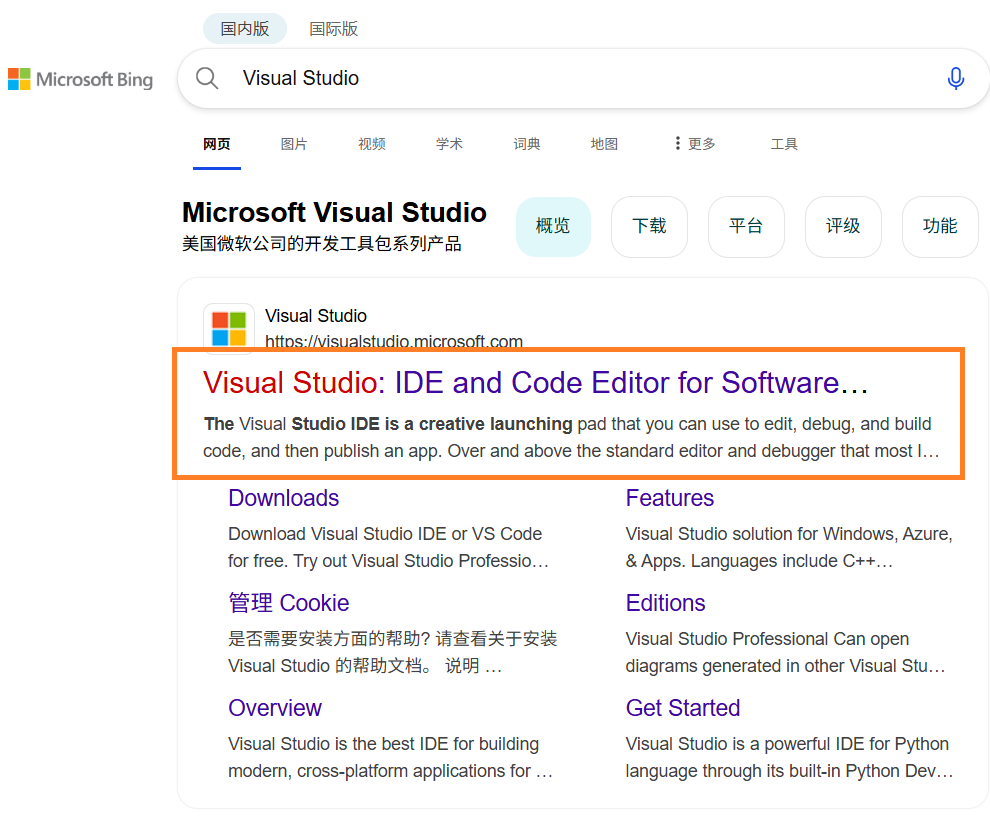Start voice search with microphone icon
Viewport: 990px width, 825px height.
955,78
